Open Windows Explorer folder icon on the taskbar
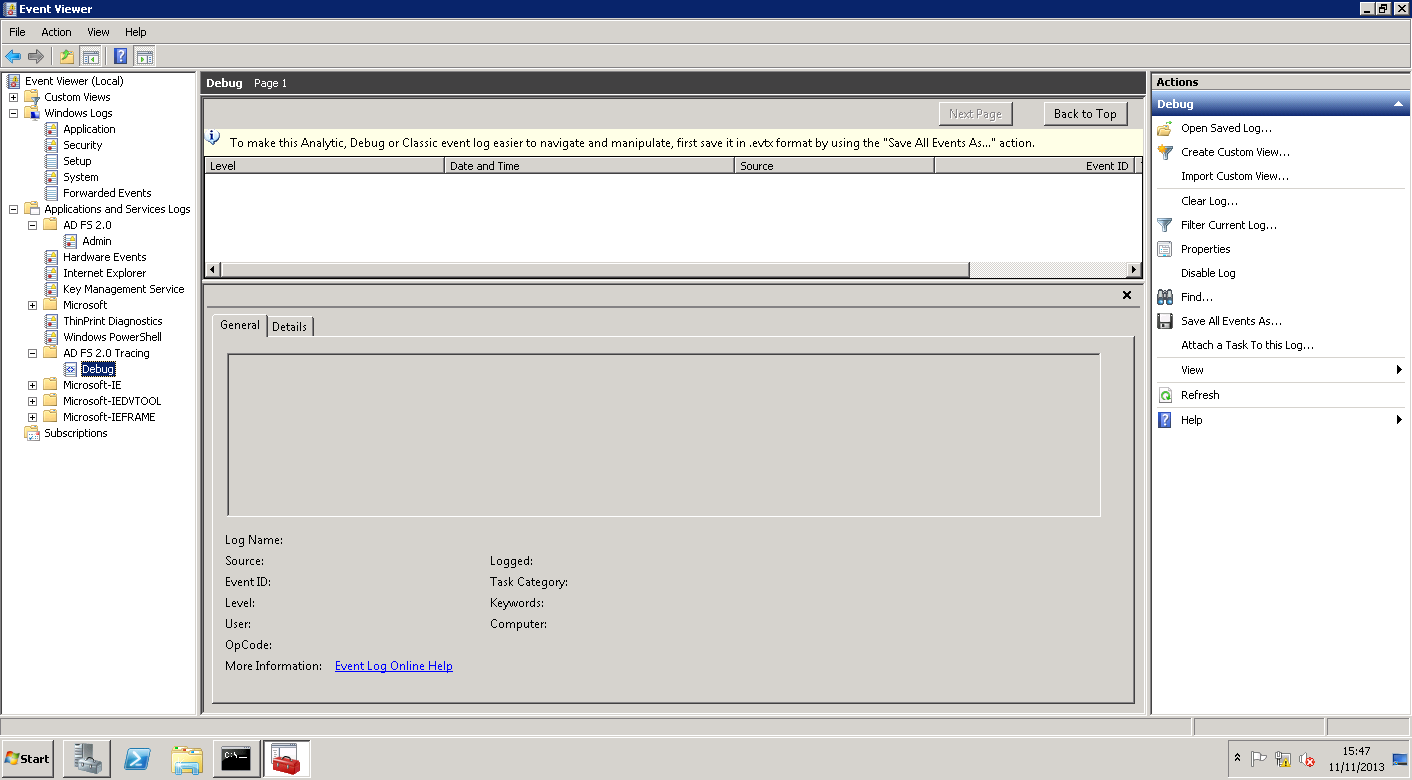 pos(187,759)
